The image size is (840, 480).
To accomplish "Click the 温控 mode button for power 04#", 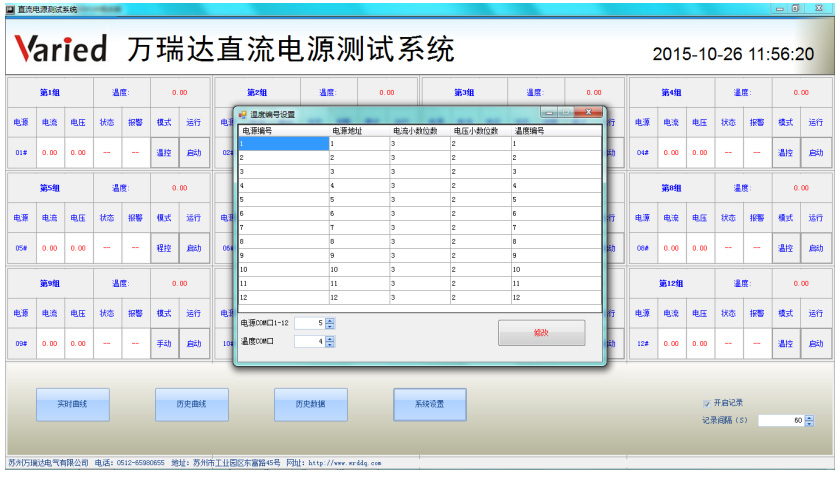I will 786,153.
